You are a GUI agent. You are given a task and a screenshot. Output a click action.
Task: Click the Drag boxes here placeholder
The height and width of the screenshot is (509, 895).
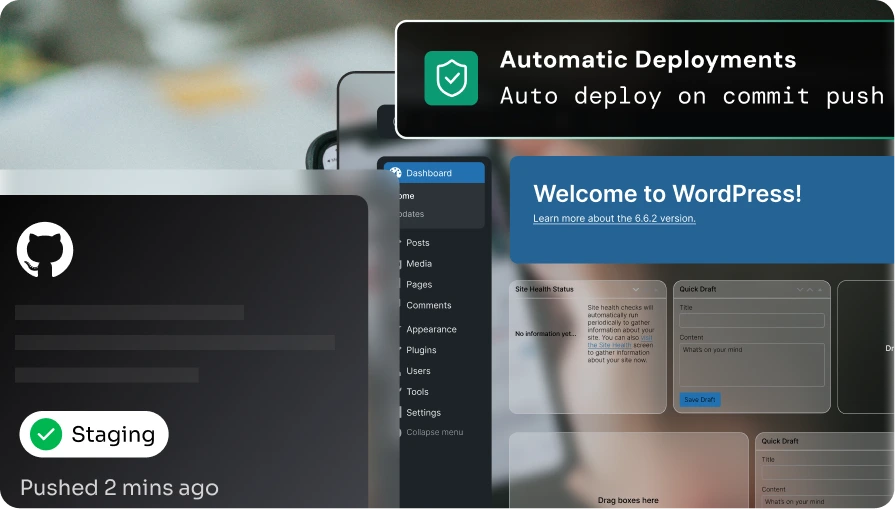(628, 500)
